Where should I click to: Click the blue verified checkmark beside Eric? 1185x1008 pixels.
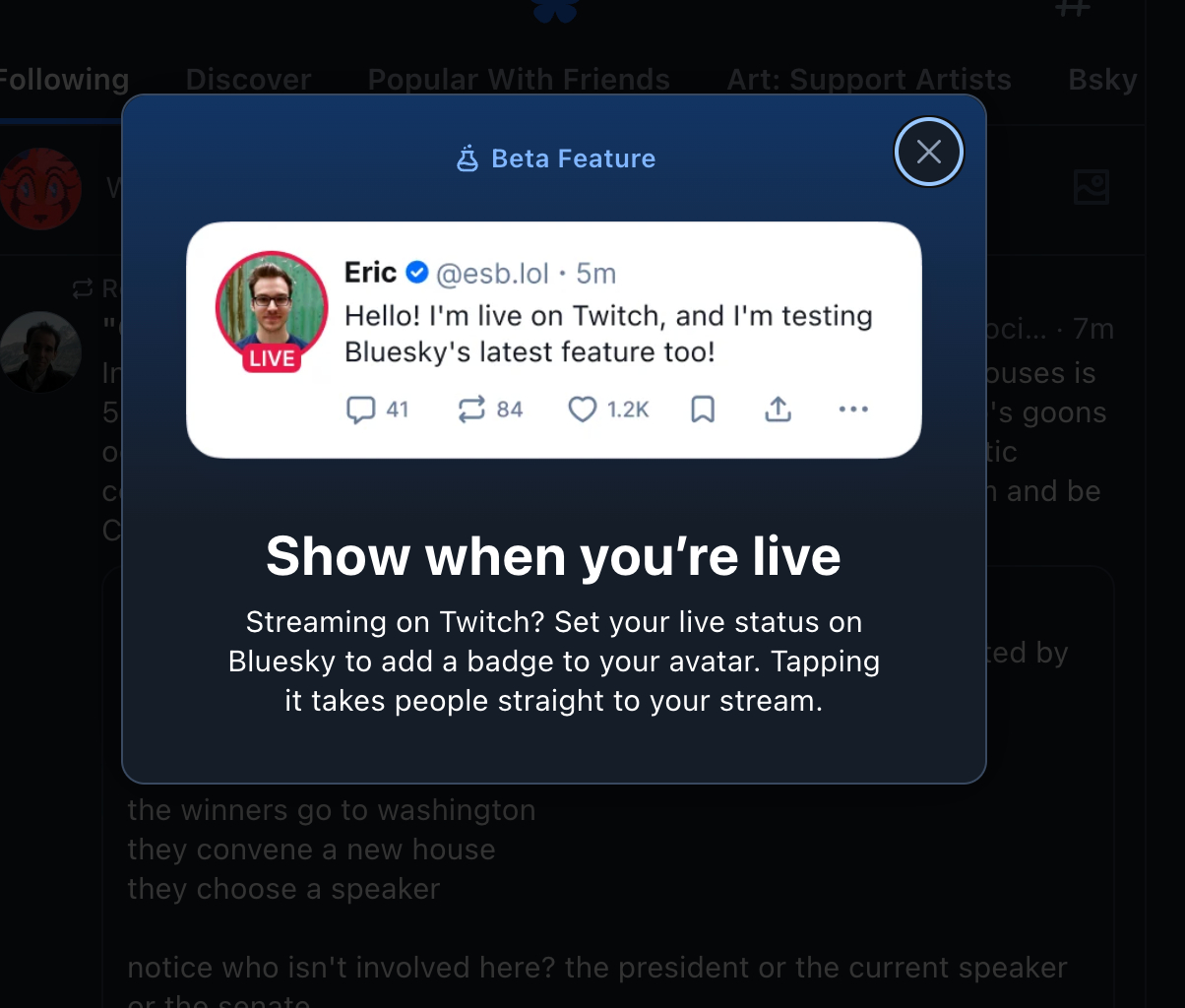coord(417,273)
